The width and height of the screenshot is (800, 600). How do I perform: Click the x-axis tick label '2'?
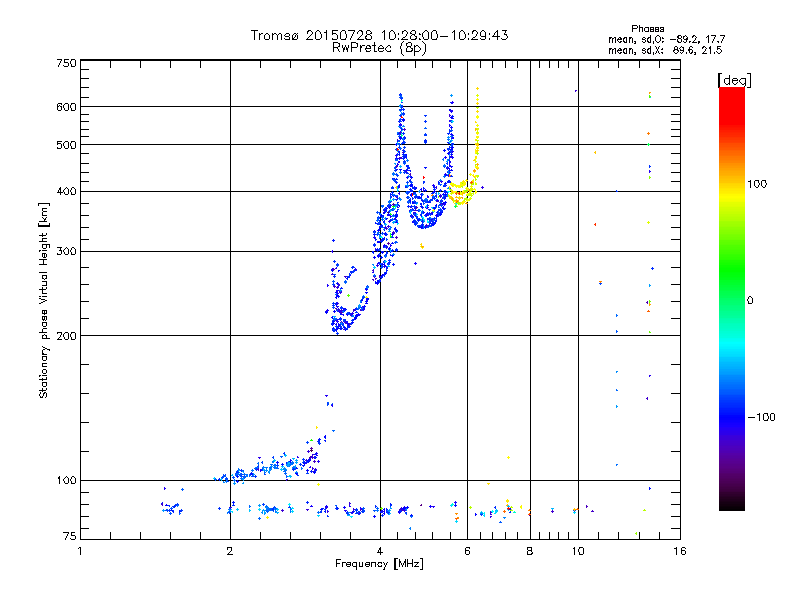pos(230,551)
